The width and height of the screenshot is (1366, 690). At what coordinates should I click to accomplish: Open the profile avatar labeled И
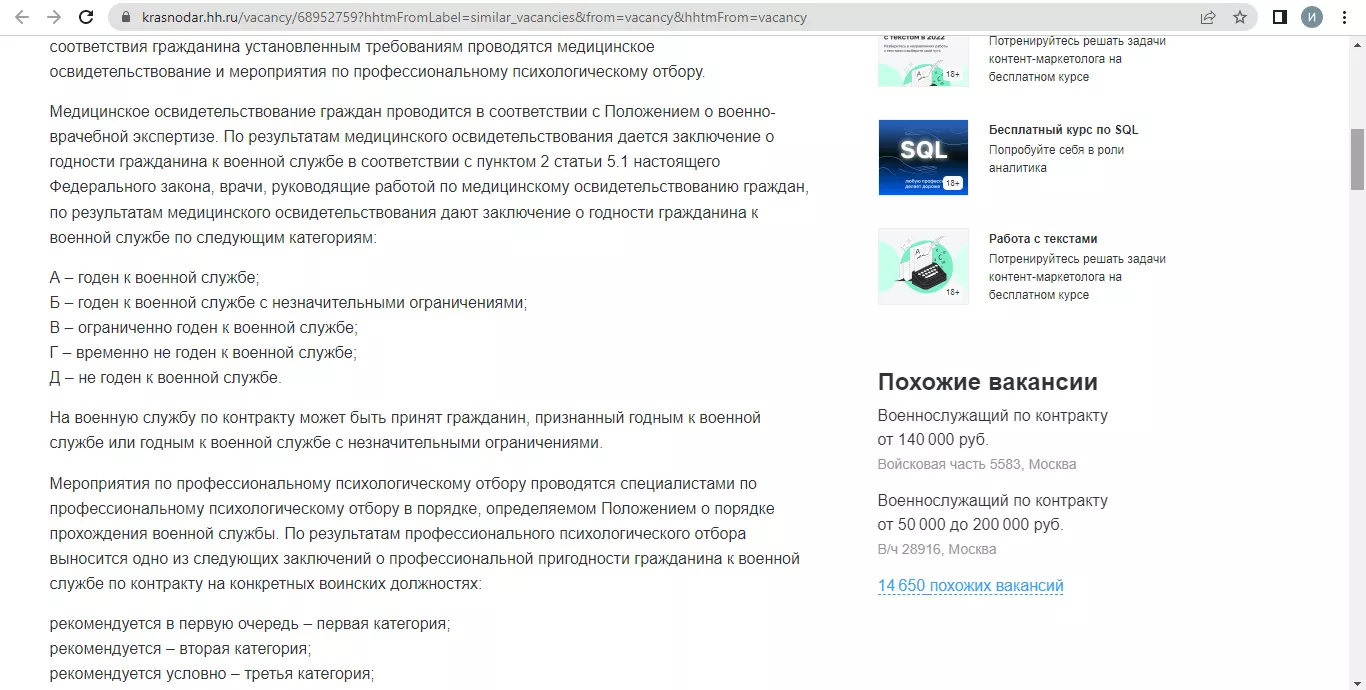(1311, 17)
